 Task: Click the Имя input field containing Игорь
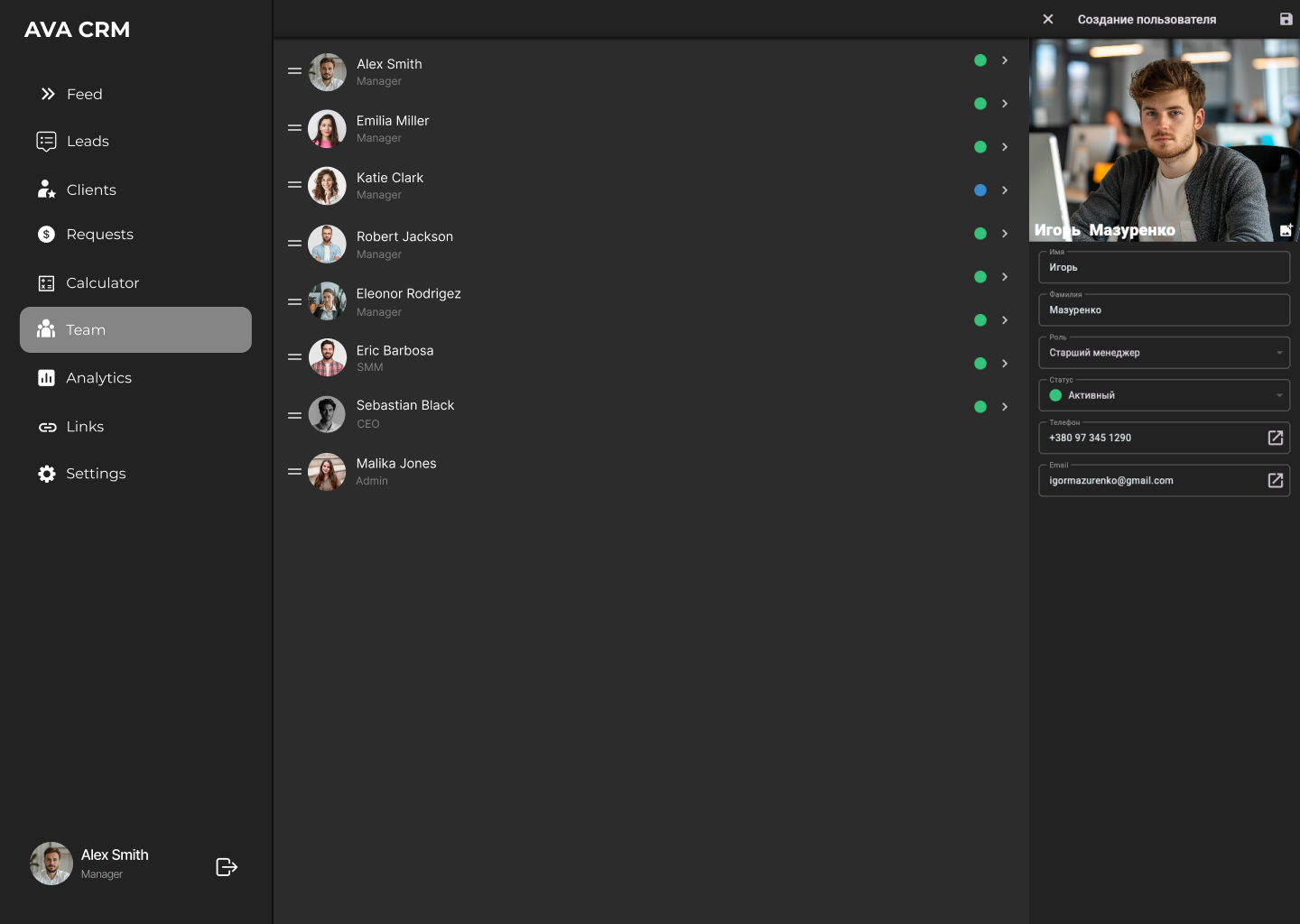point(1164,266)
